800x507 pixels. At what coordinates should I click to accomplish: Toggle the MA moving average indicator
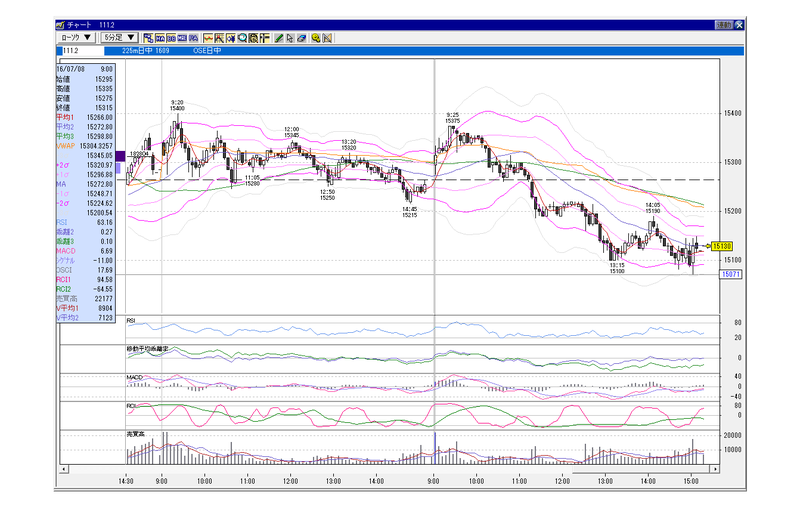click(160, 38)
